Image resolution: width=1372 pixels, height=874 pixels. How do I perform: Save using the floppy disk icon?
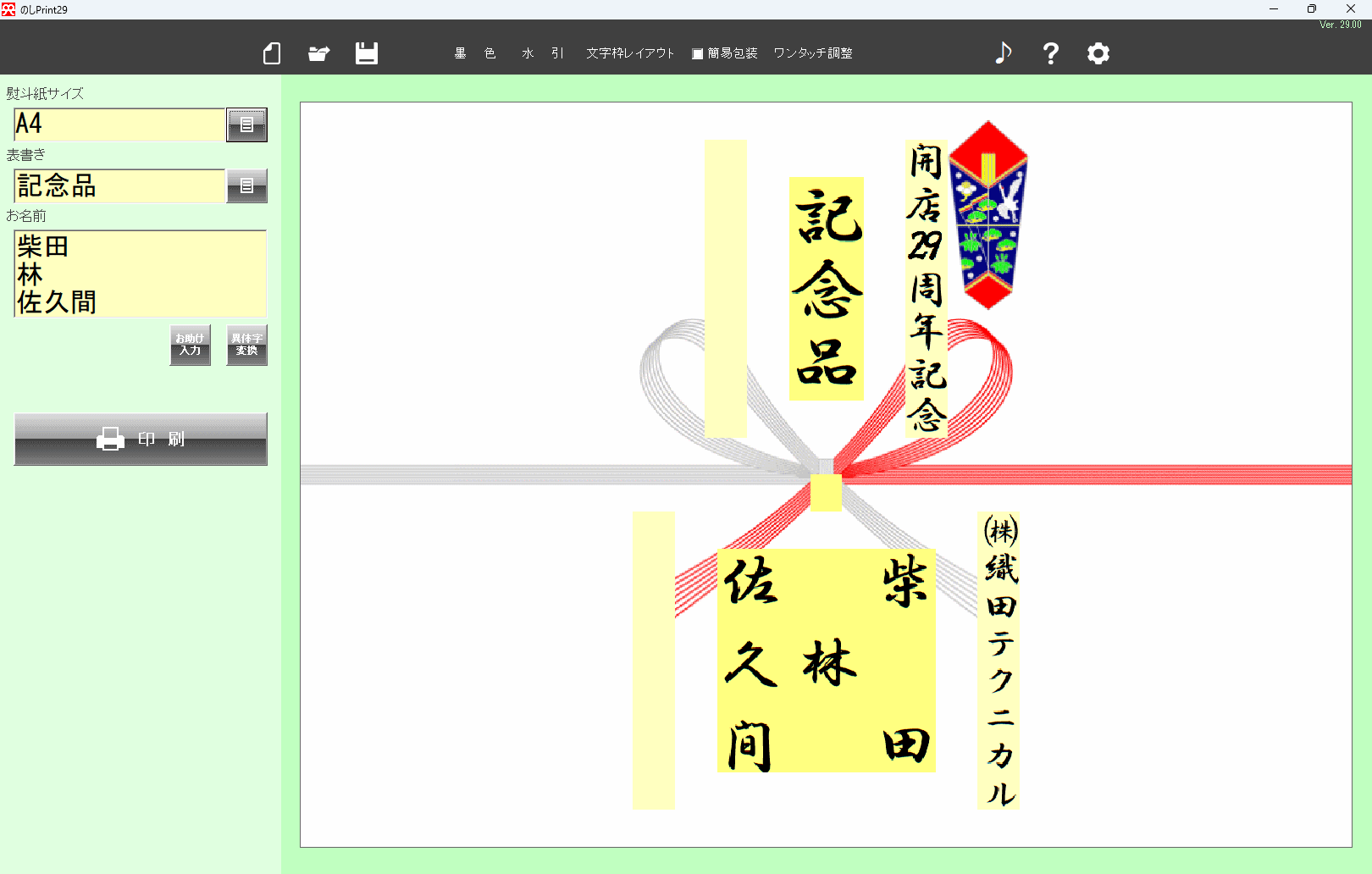tap(366, 53)
